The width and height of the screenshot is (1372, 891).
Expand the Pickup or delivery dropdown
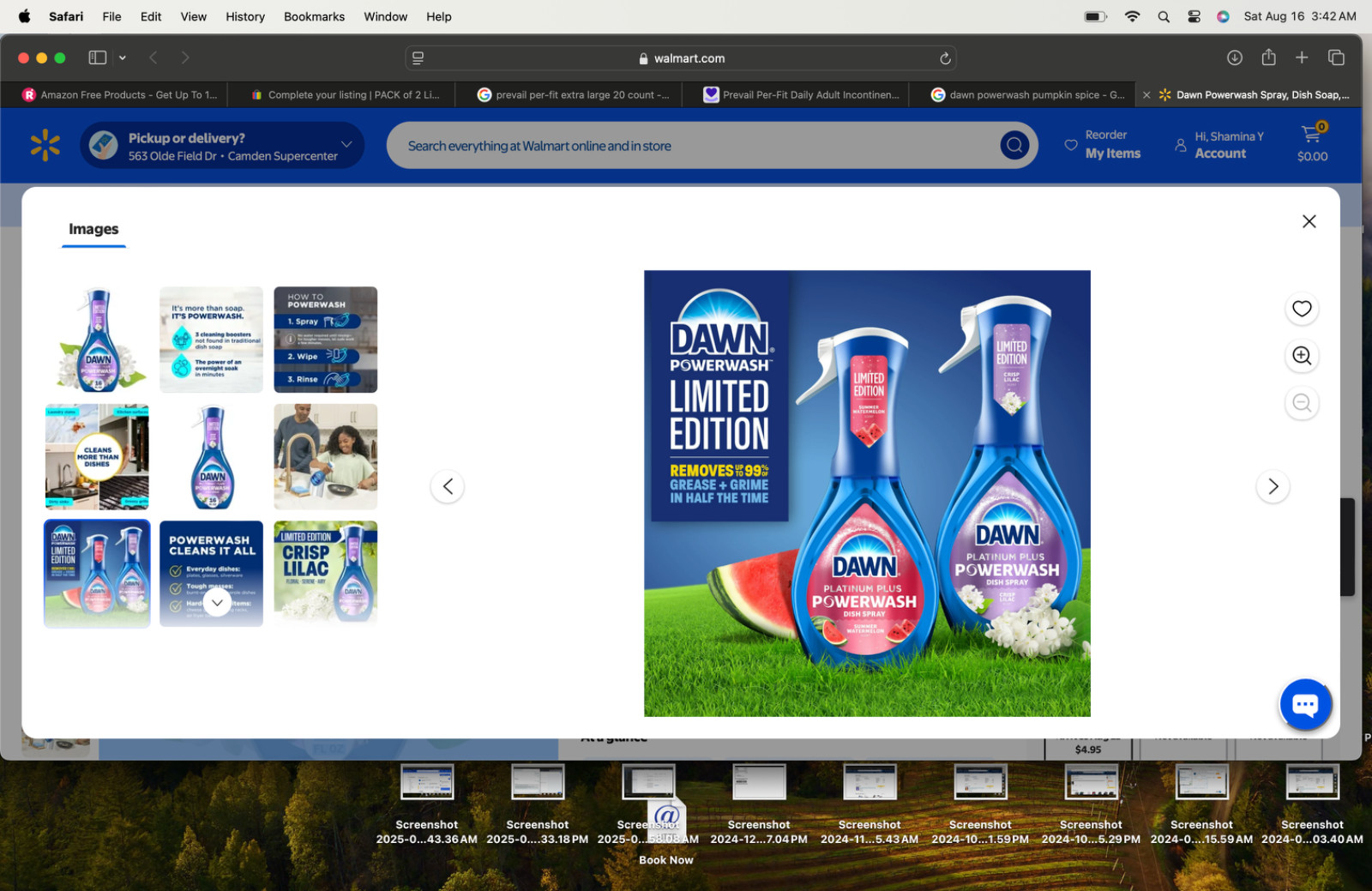pyautogui.click(x=346, y=144)
